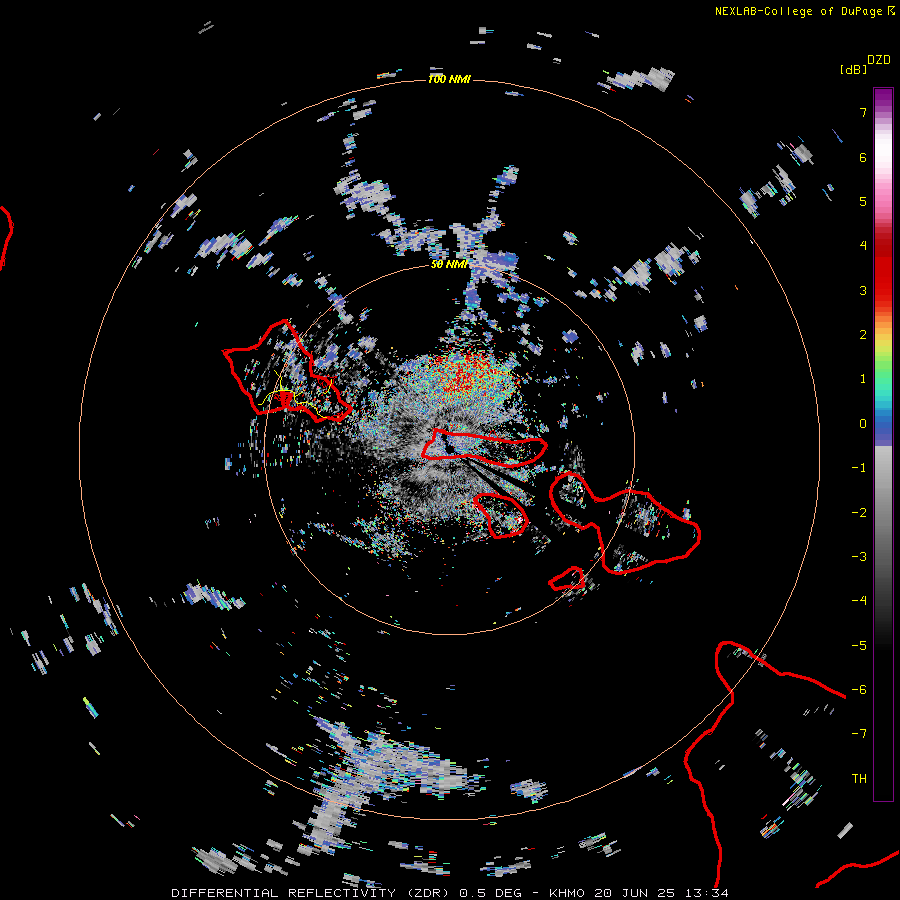Click the purple top of the color scale
Screen dimensions: 900x900
click(883, 98)
